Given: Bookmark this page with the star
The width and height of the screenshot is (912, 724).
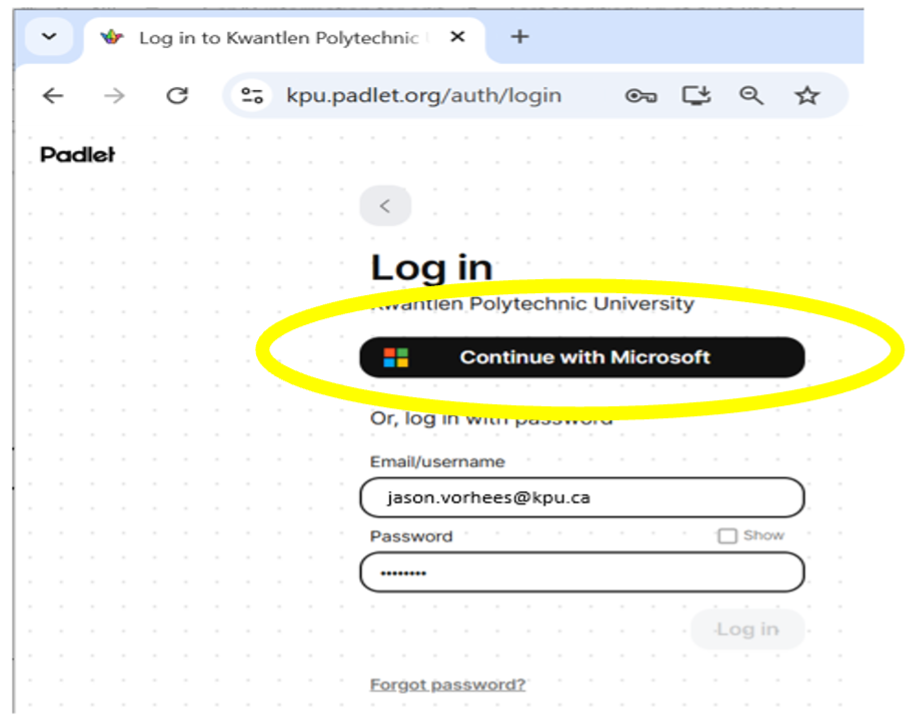Looking at the screenshot, I should 807,95.
